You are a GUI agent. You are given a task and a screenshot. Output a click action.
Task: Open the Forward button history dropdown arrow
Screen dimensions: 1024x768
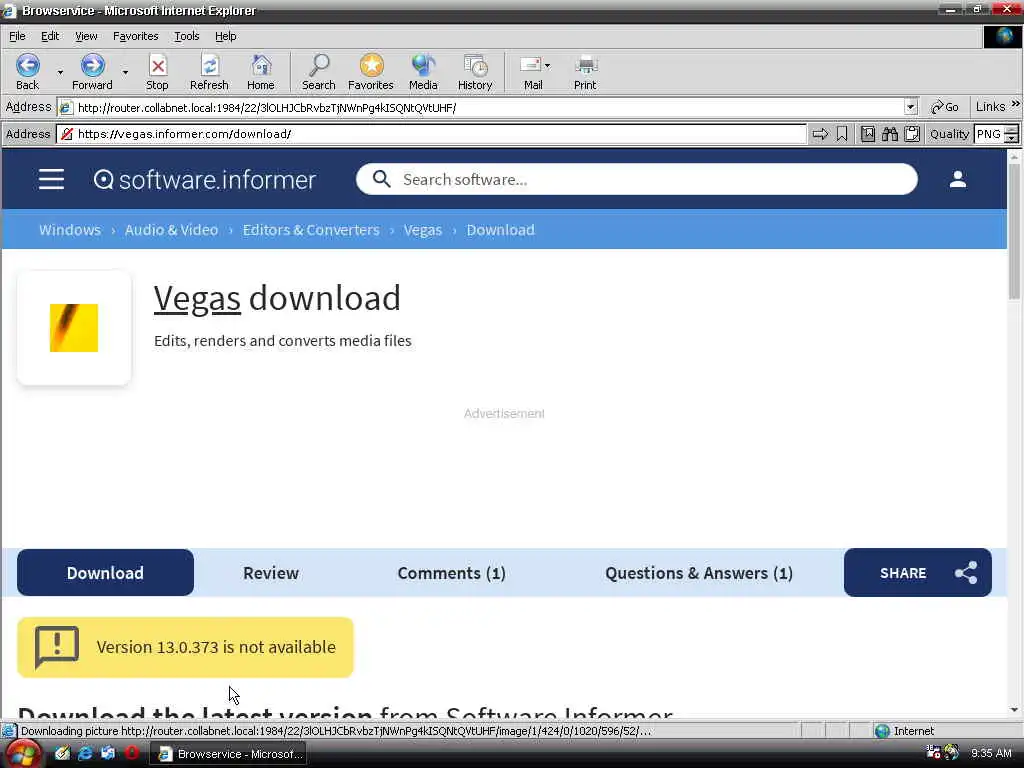click(x=125, y=72)
